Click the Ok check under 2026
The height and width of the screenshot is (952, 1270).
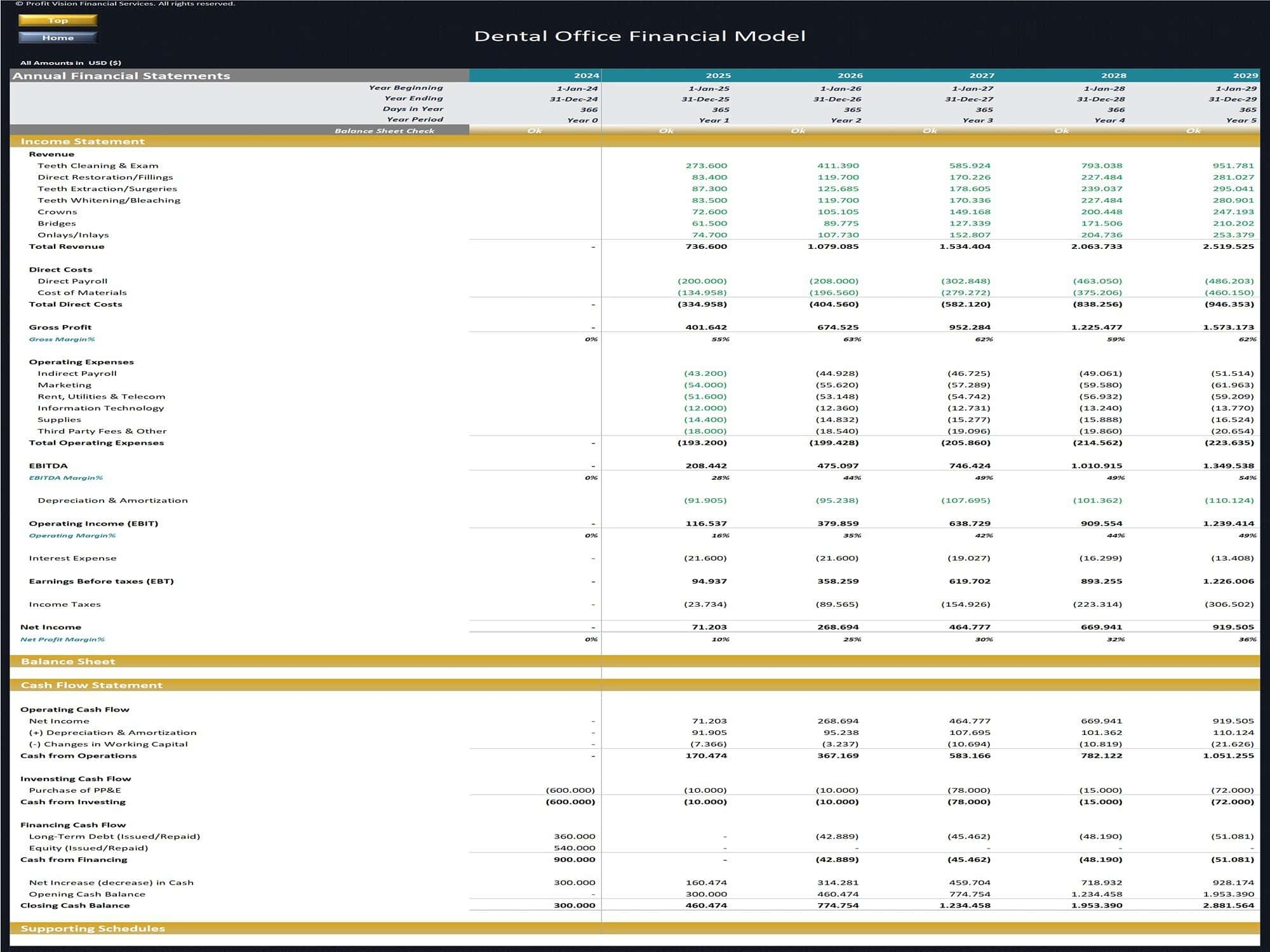(x=798, y=131)
